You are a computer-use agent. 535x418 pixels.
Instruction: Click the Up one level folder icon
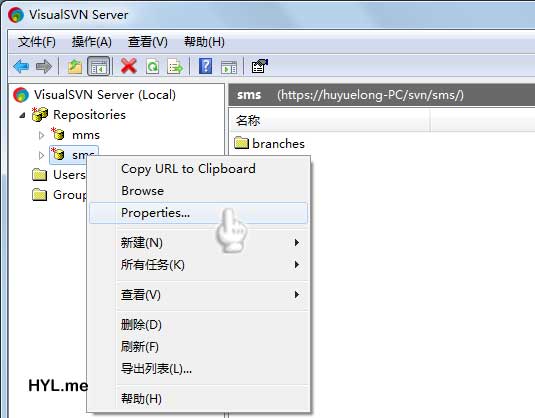[75, 66]
